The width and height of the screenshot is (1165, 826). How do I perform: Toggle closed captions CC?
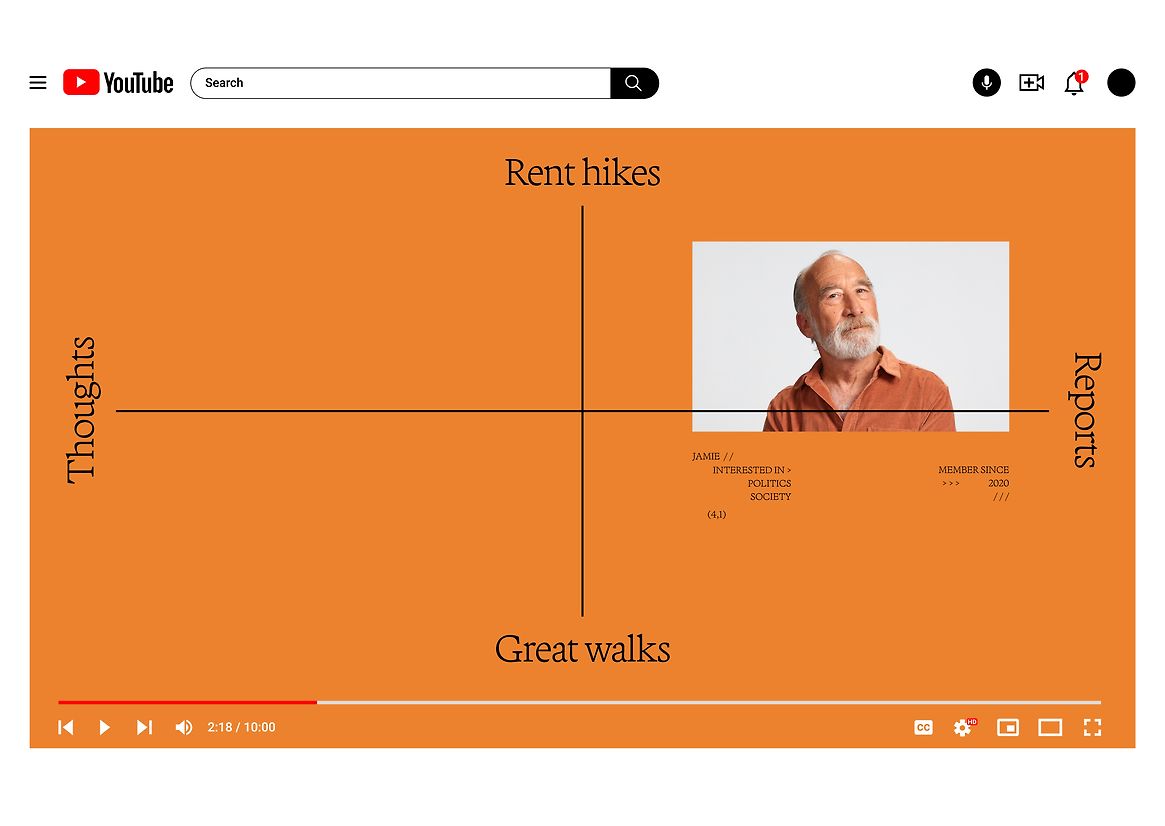pyautogui.click(x=923, y=727)
